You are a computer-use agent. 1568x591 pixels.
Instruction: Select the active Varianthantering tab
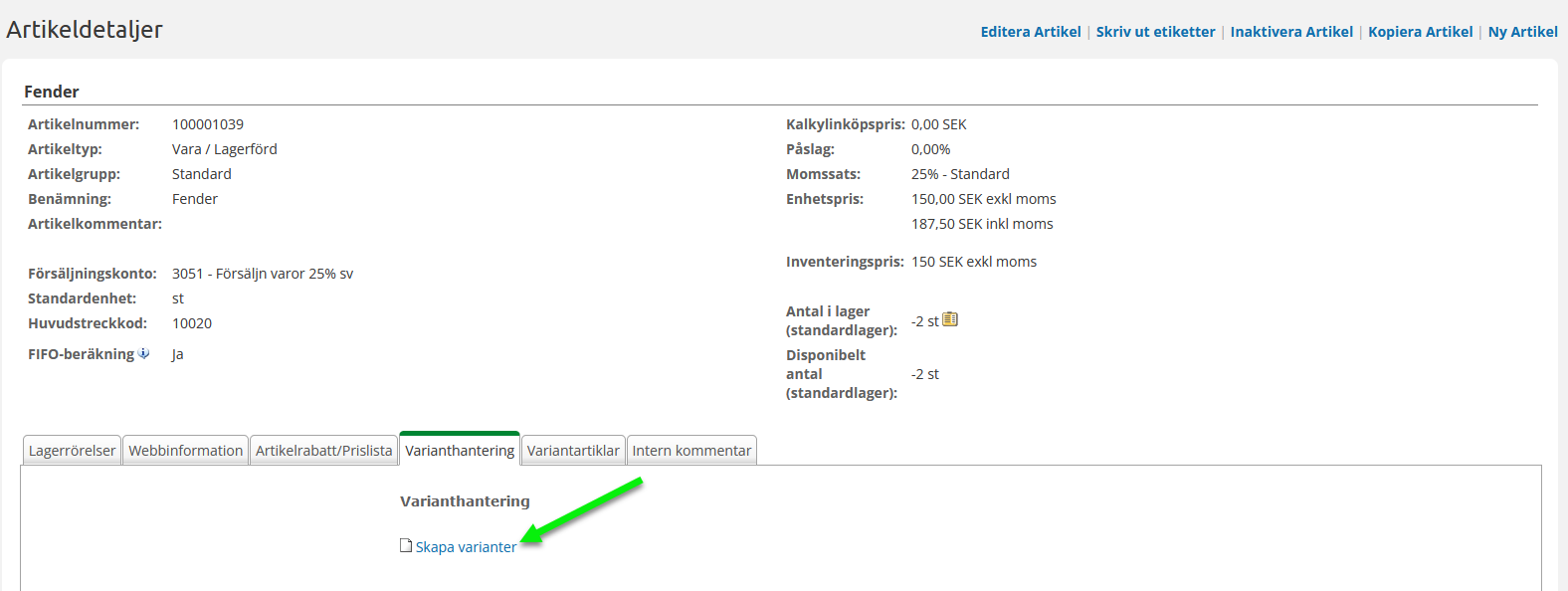tap(460, 451)
